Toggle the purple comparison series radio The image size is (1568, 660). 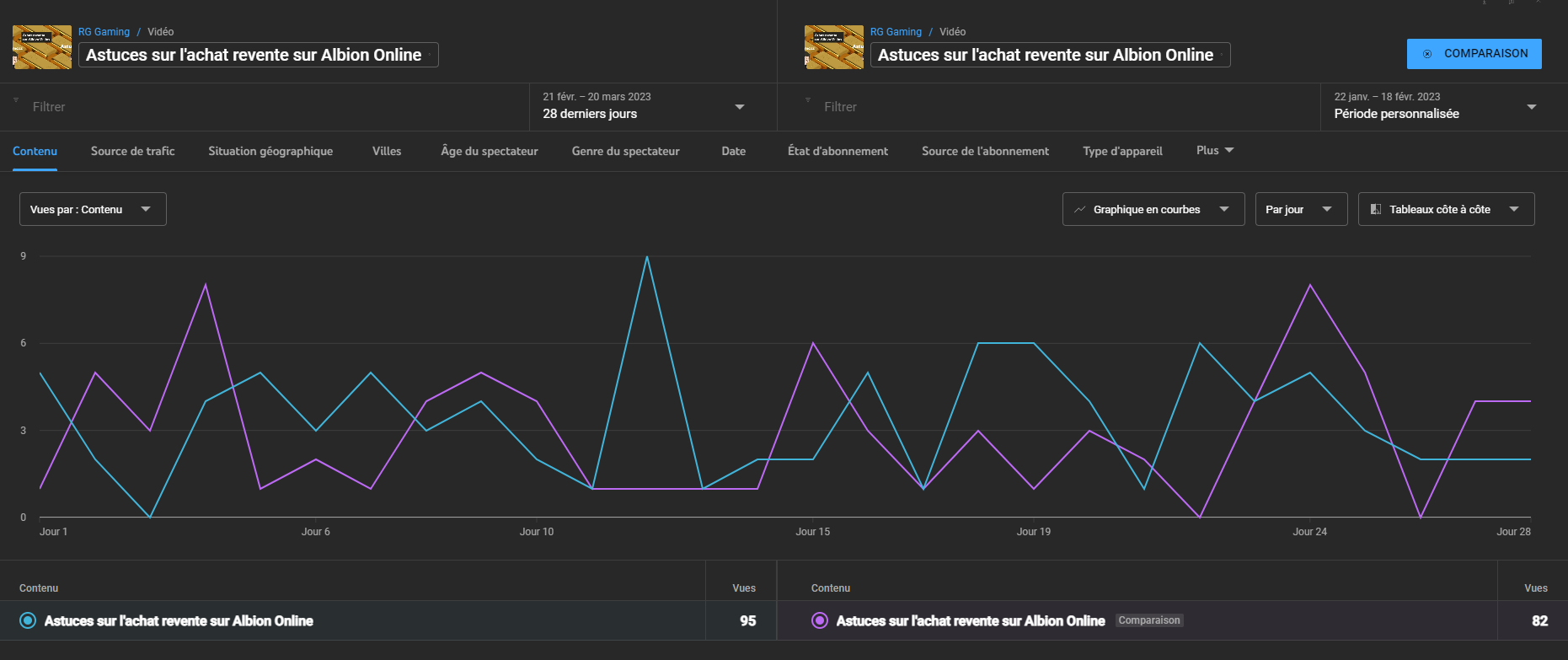pyautogui.click(x=820, y=620)
